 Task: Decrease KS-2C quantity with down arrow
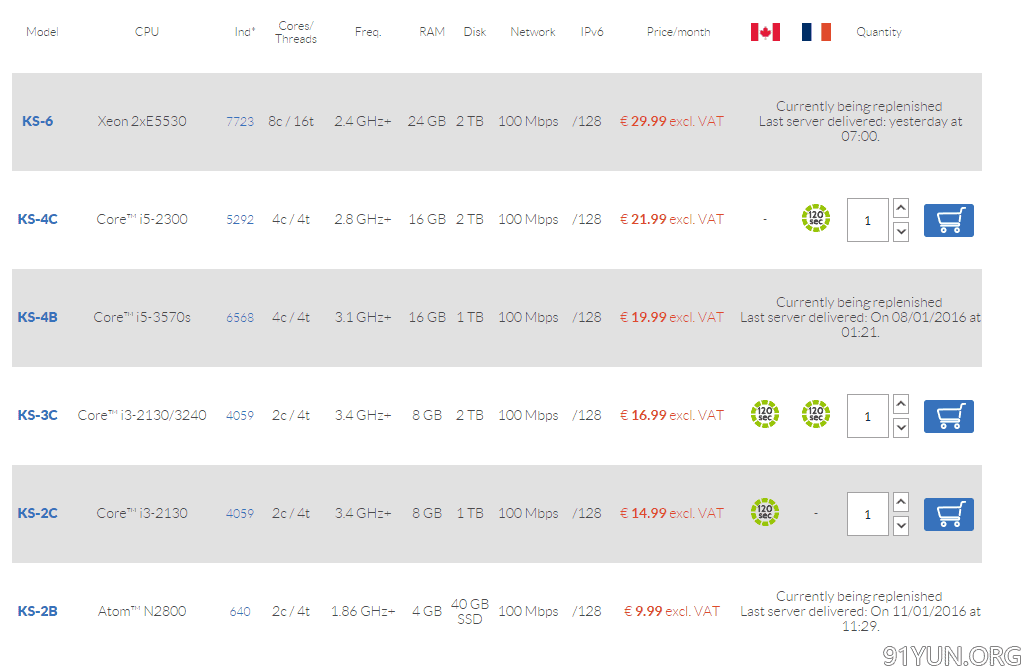tap(901, 526)
